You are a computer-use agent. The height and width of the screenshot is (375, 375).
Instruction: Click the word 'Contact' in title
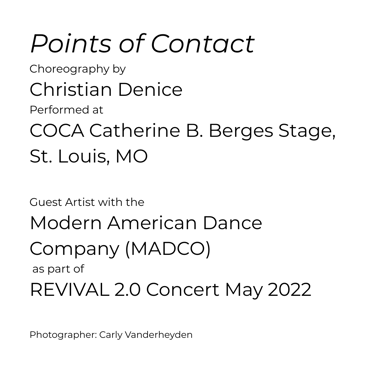[x=203, y=44]
